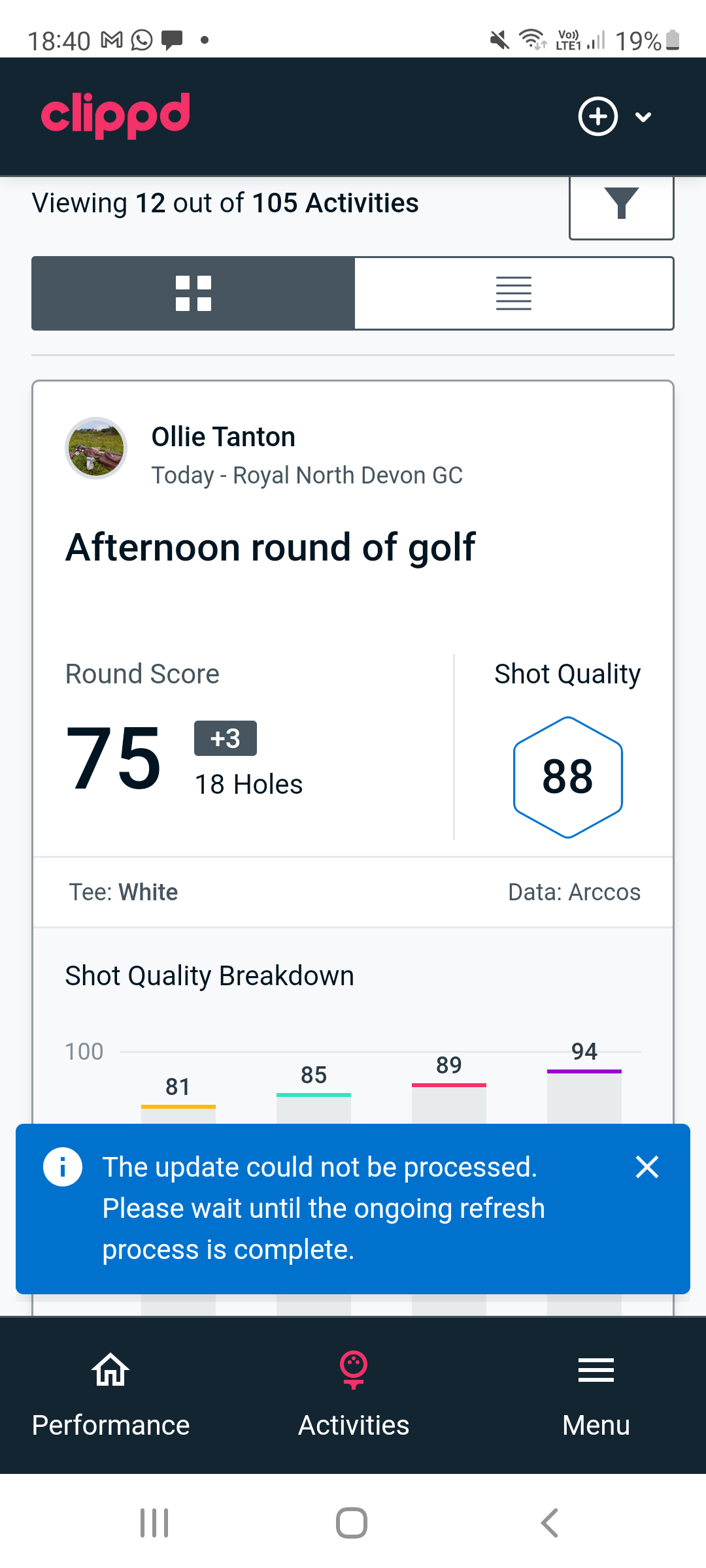Open Ollie Tanton's profile picture

coord(96,448)
